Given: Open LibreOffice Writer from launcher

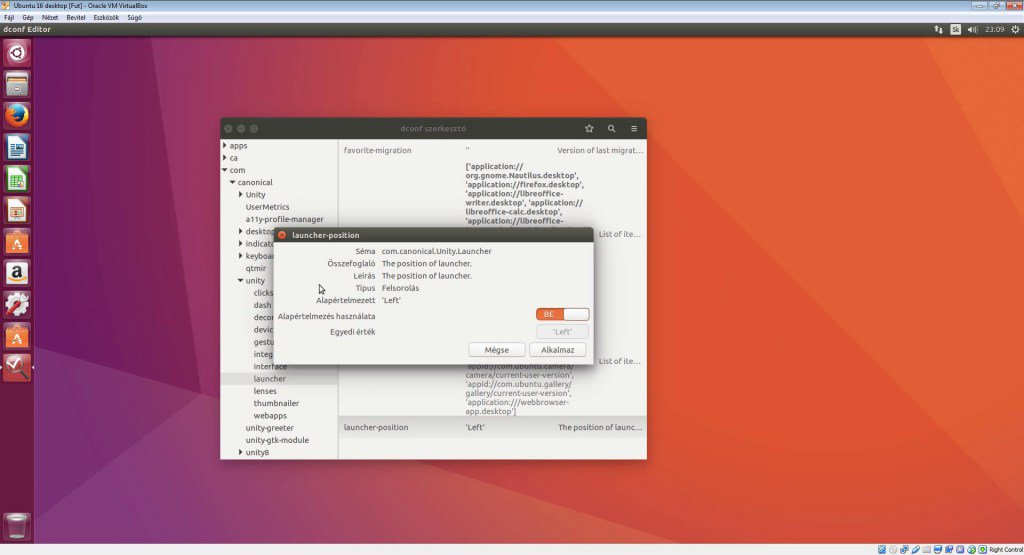Looking at the screenshot, I should coord(17,148).
